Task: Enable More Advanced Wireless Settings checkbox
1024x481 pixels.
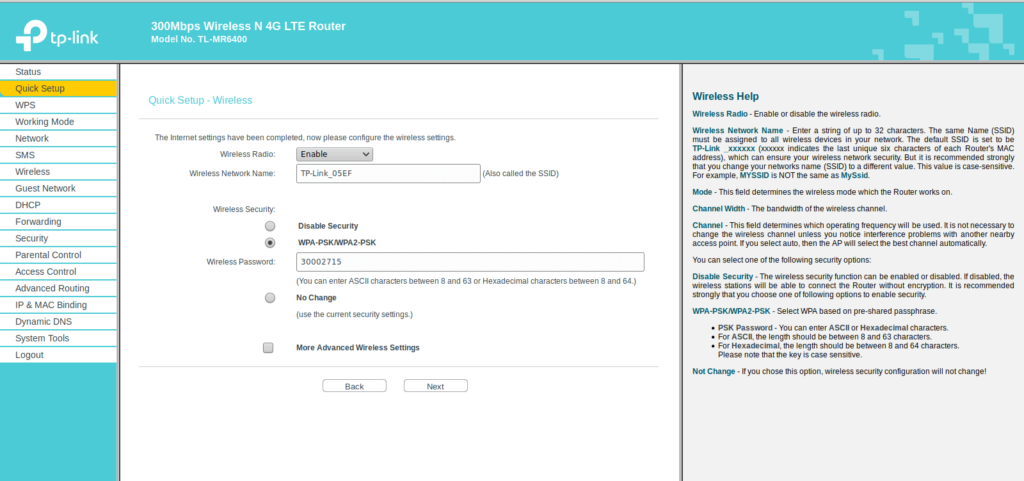Action: click(x=268, y=348)
